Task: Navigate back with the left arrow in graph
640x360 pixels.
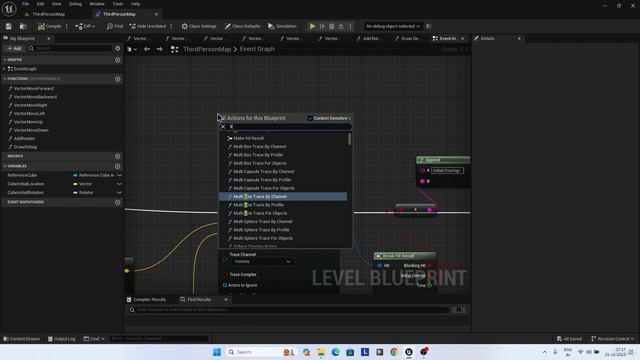Action: point(147,49)
